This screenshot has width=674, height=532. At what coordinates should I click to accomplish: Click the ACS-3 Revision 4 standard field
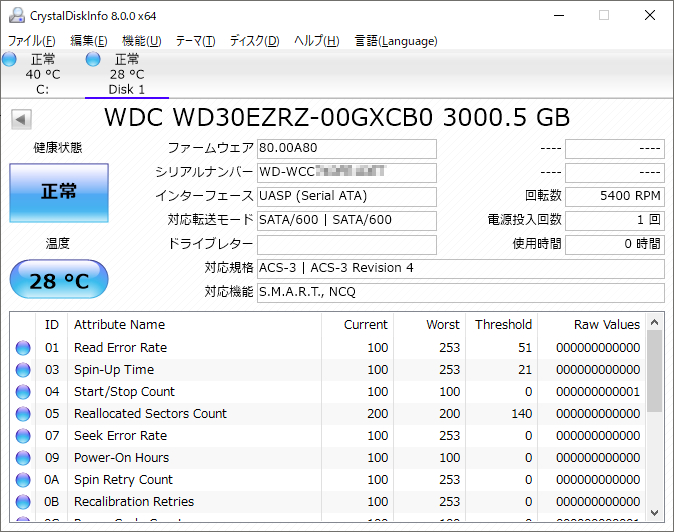pyautogui.click(x=461, y=269)
